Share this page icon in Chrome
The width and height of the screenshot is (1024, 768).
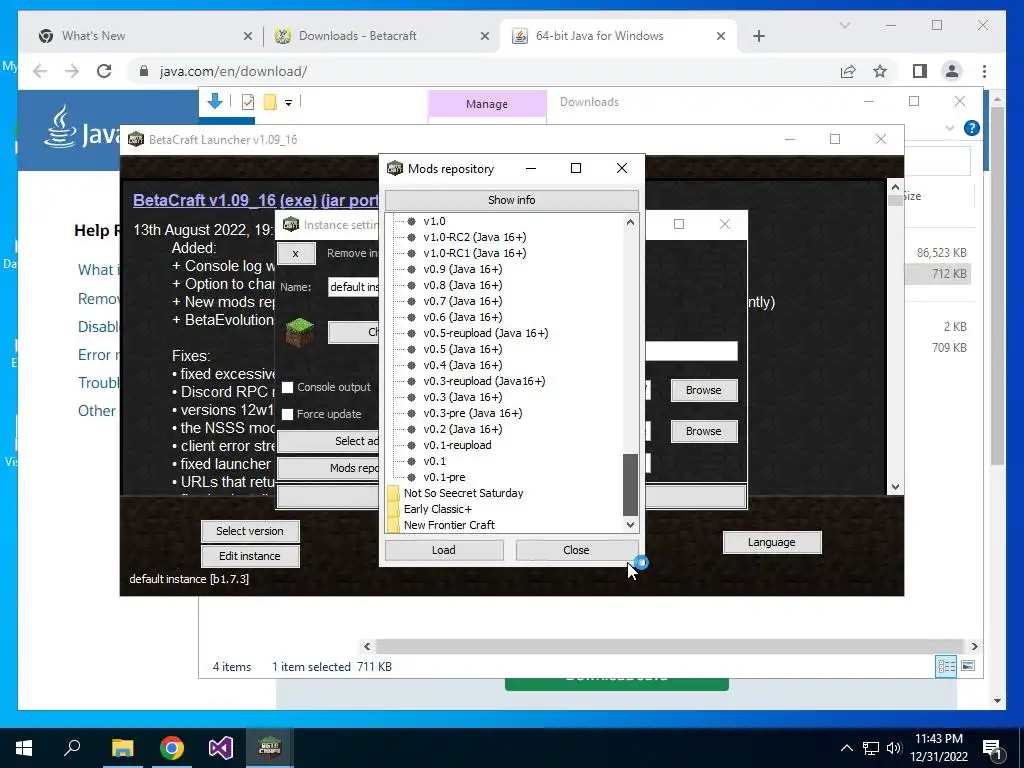pyautogui.click(x=848, y=71)
